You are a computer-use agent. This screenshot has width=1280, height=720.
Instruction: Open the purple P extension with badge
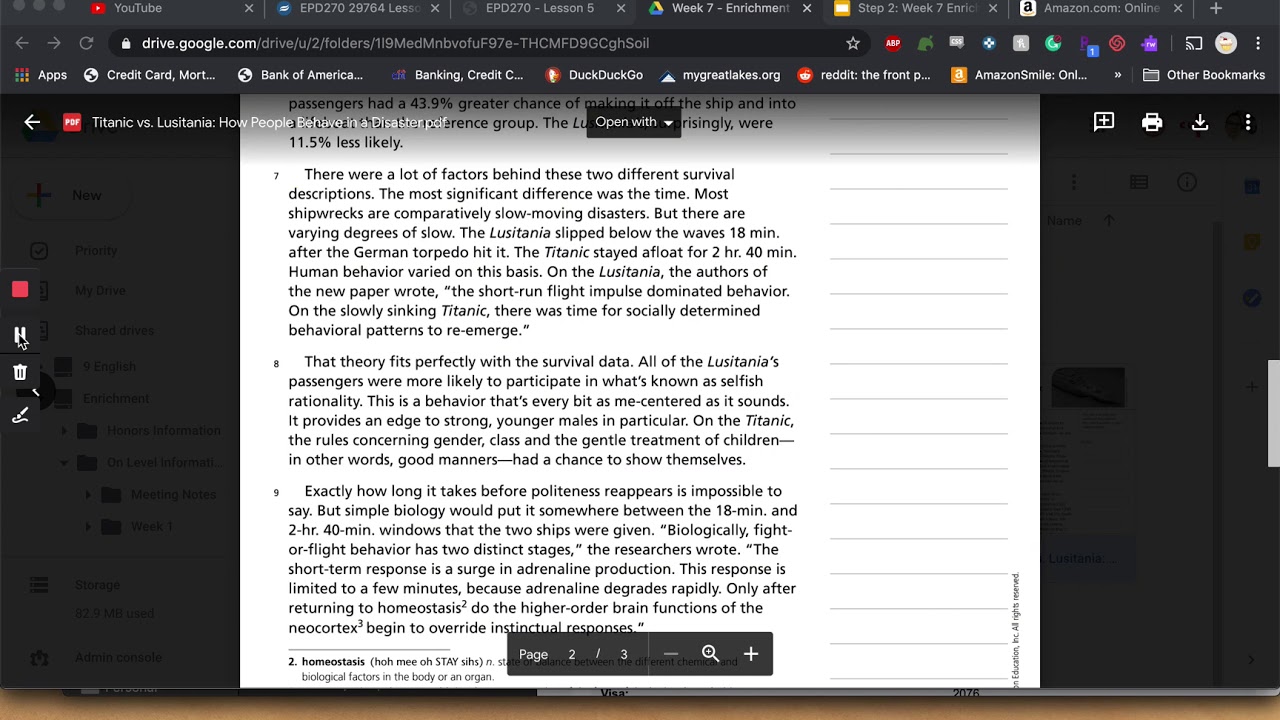tap(1087, 45)
